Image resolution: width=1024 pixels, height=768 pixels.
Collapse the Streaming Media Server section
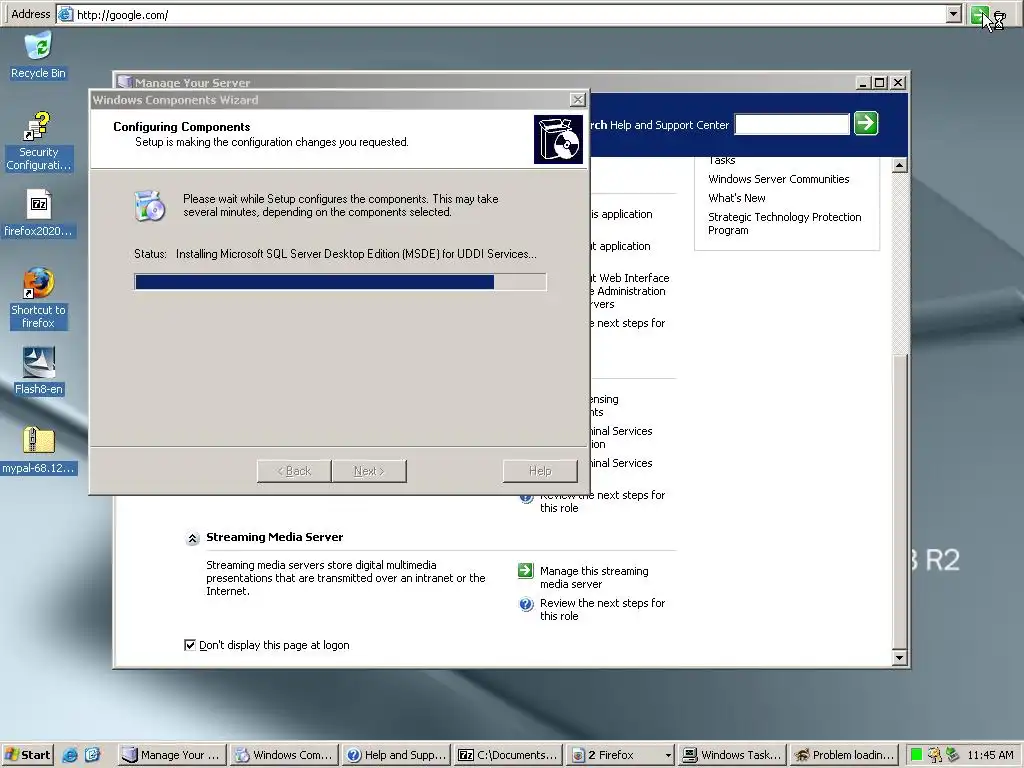192,538
